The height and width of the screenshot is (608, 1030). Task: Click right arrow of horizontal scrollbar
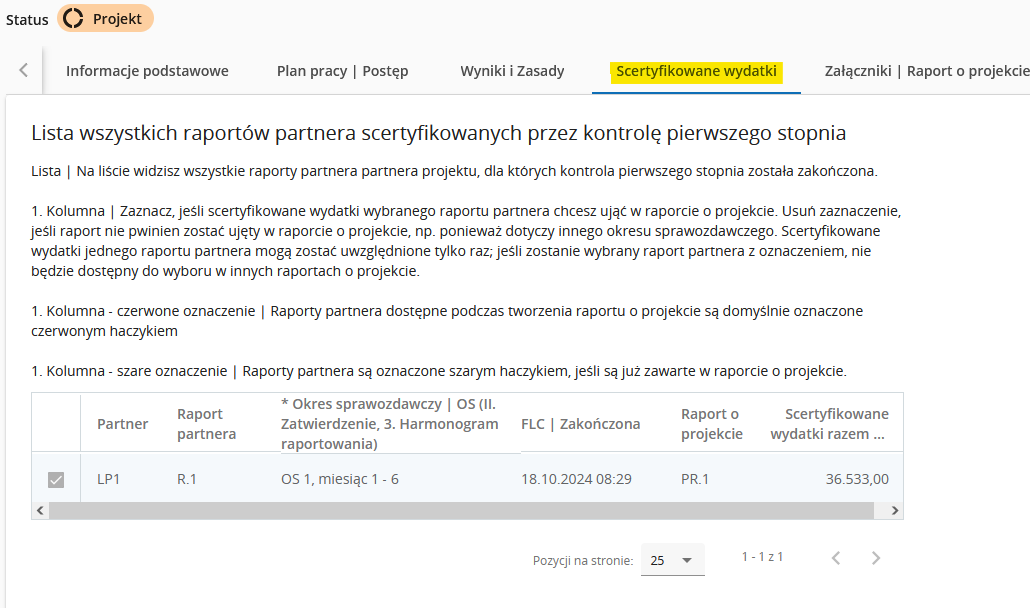895,511
